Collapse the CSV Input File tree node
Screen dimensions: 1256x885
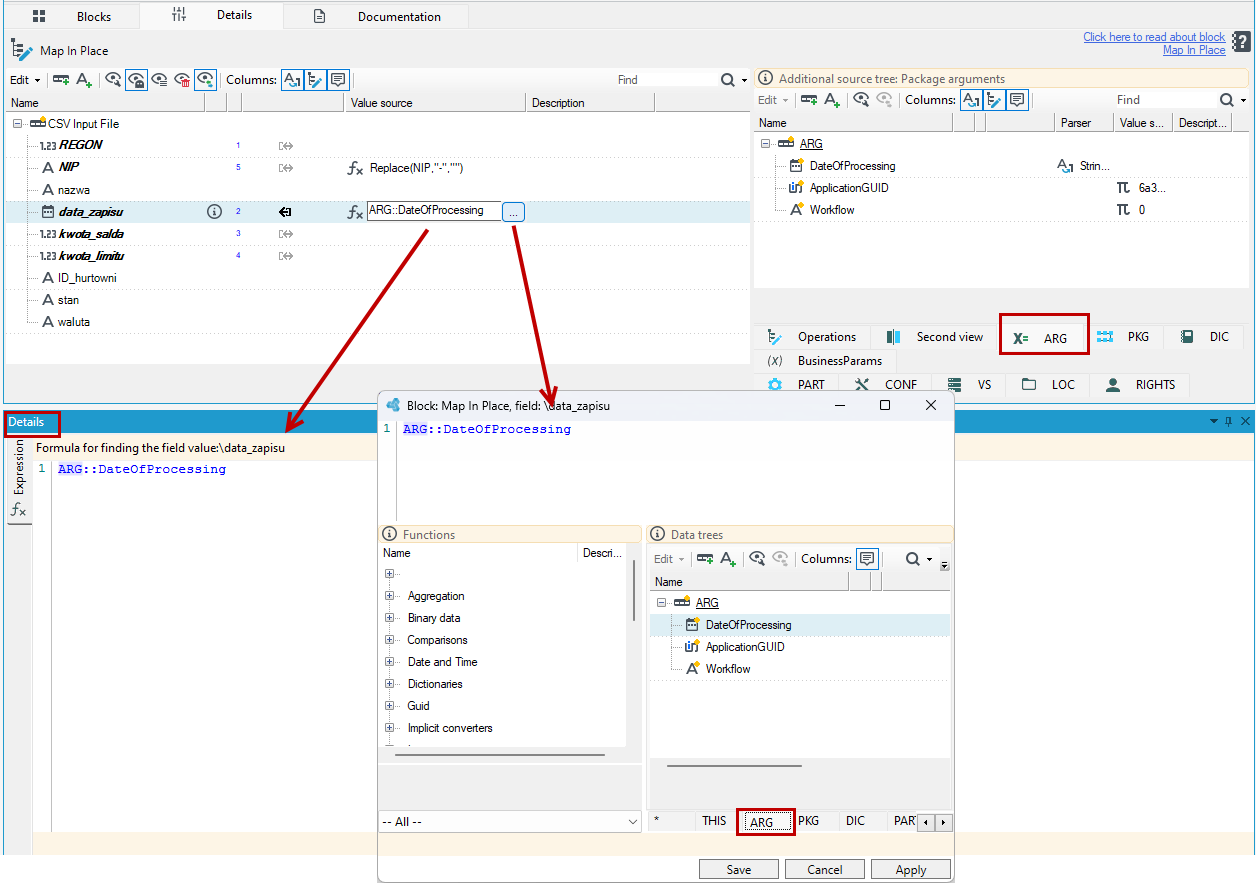pos(17,124)
